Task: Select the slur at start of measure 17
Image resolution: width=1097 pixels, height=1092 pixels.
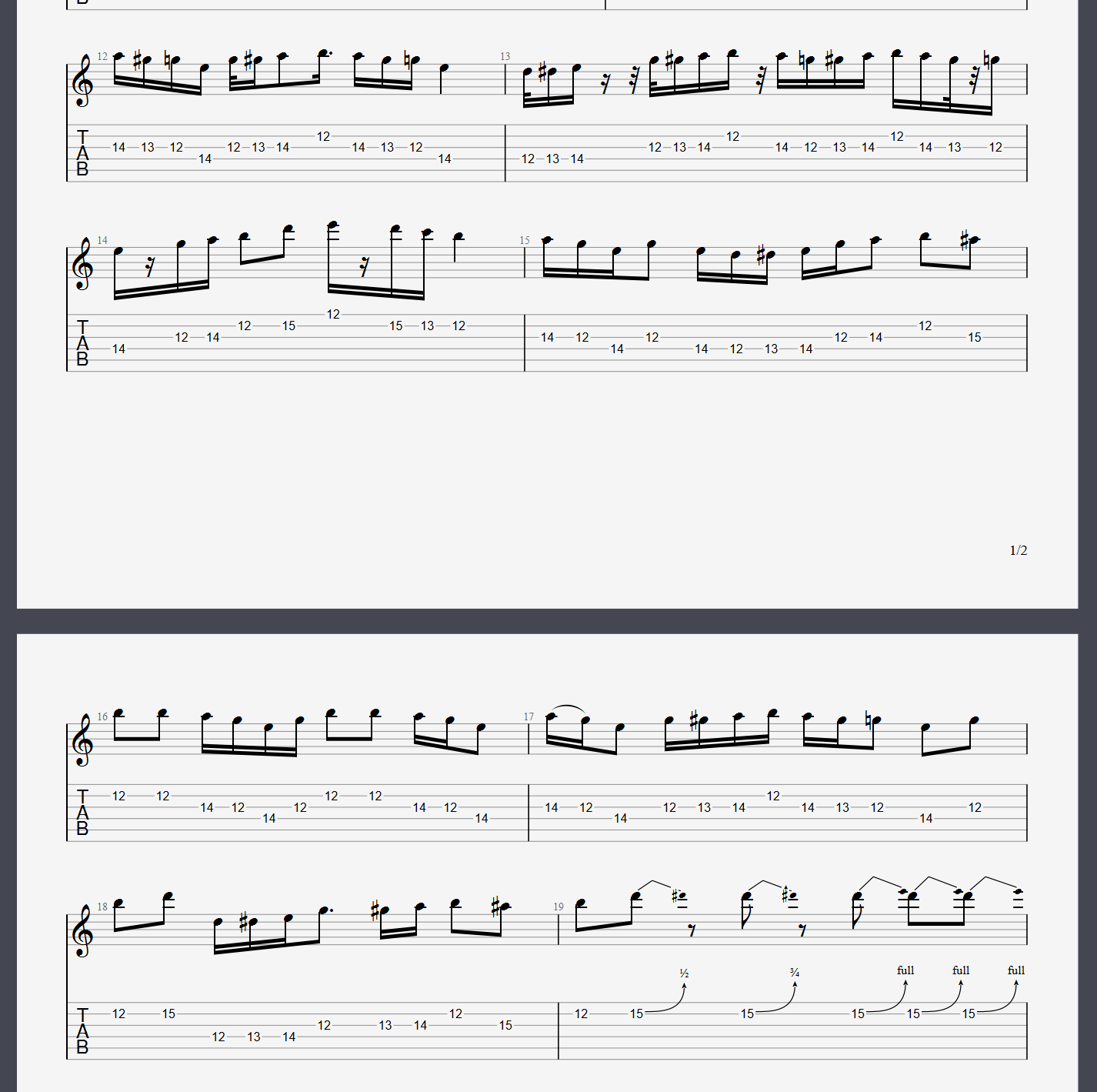Action: point(568,709)
